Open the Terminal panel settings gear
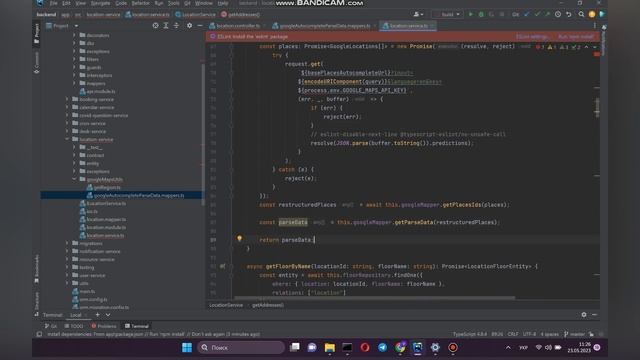640x360 pixels. point(584,315)
